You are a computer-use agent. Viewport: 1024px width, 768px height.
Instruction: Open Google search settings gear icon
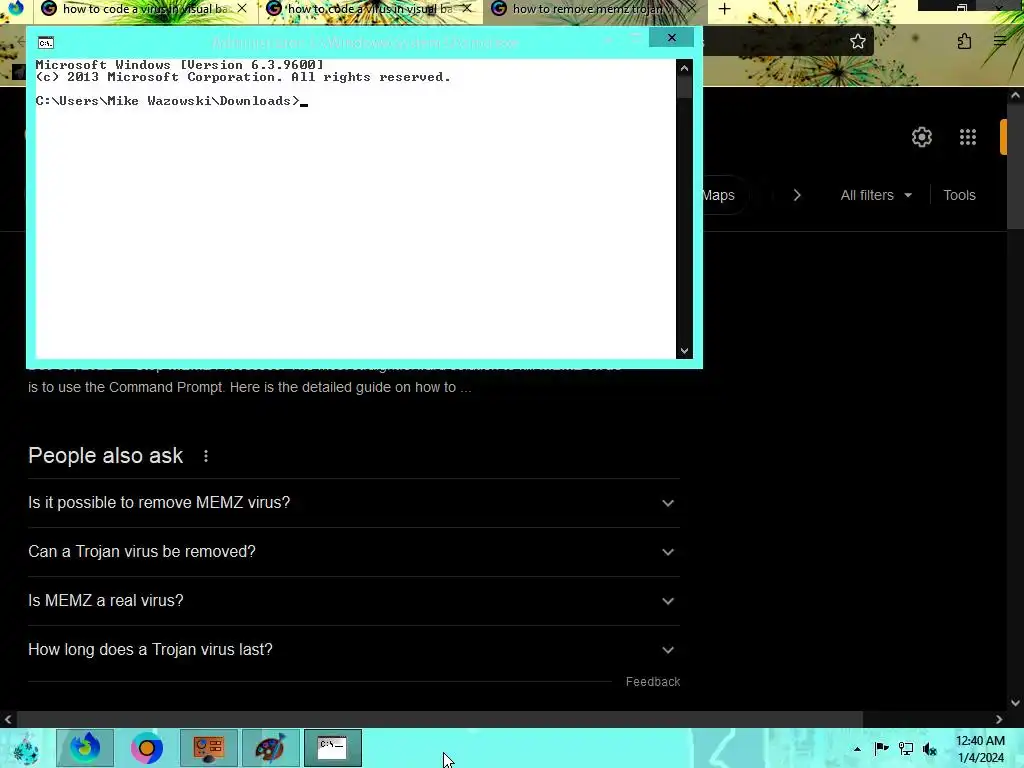tap(921, 137)
